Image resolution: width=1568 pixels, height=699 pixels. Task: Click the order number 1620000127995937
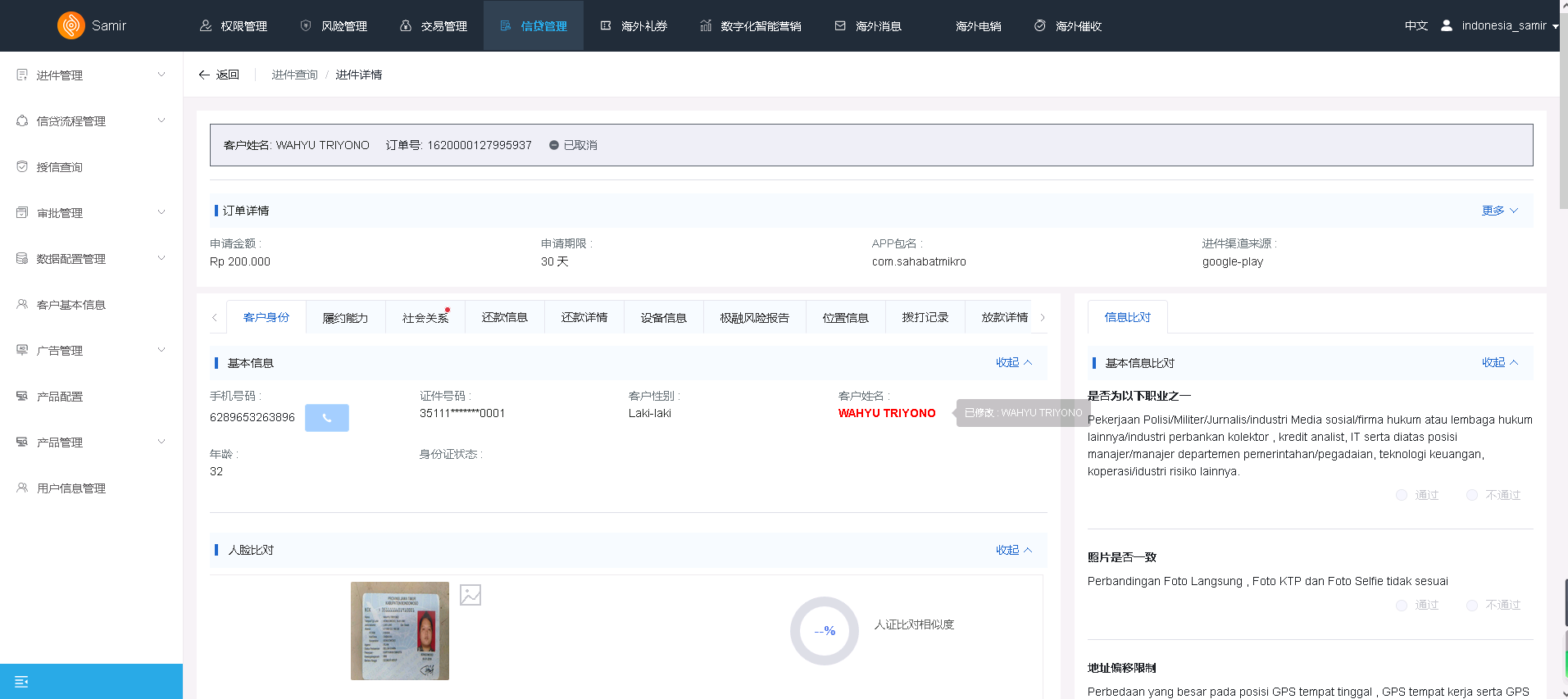479,145
